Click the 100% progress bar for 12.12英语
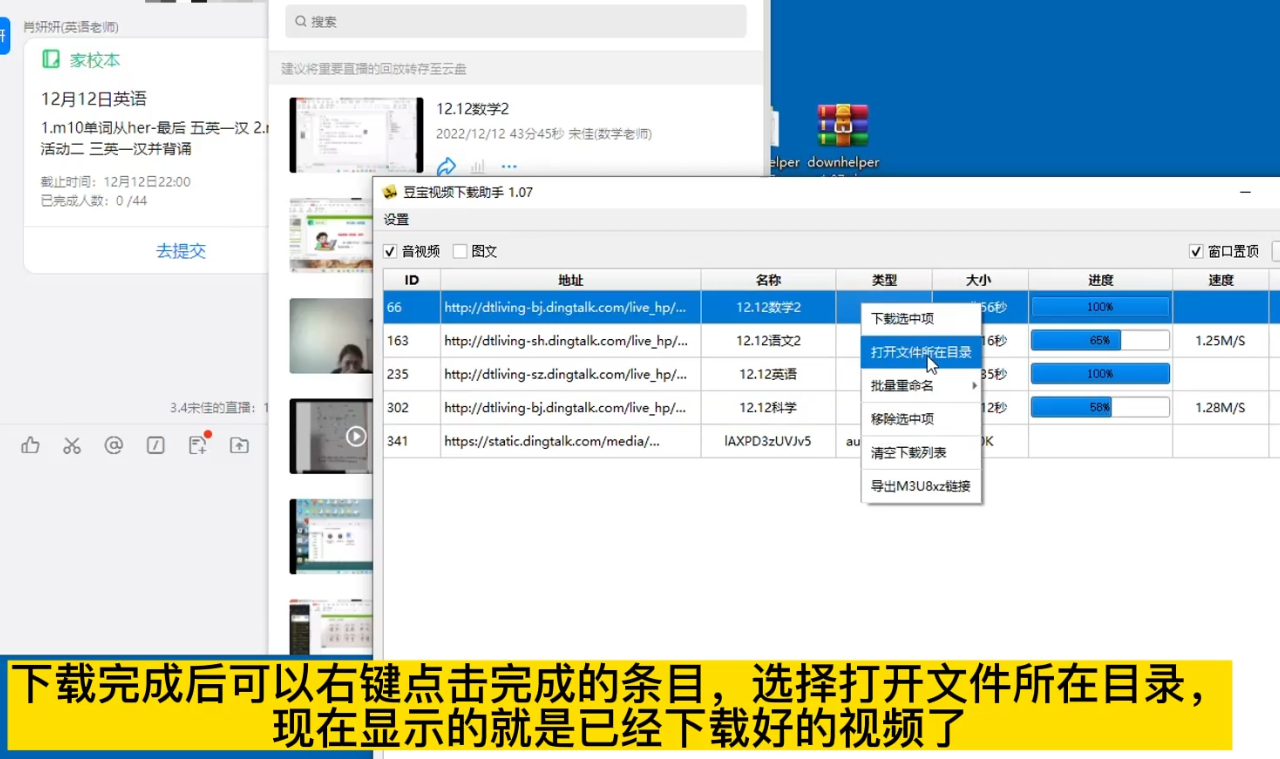The width and height of the screenshot is (1280, 759). tap(1100, 374)
